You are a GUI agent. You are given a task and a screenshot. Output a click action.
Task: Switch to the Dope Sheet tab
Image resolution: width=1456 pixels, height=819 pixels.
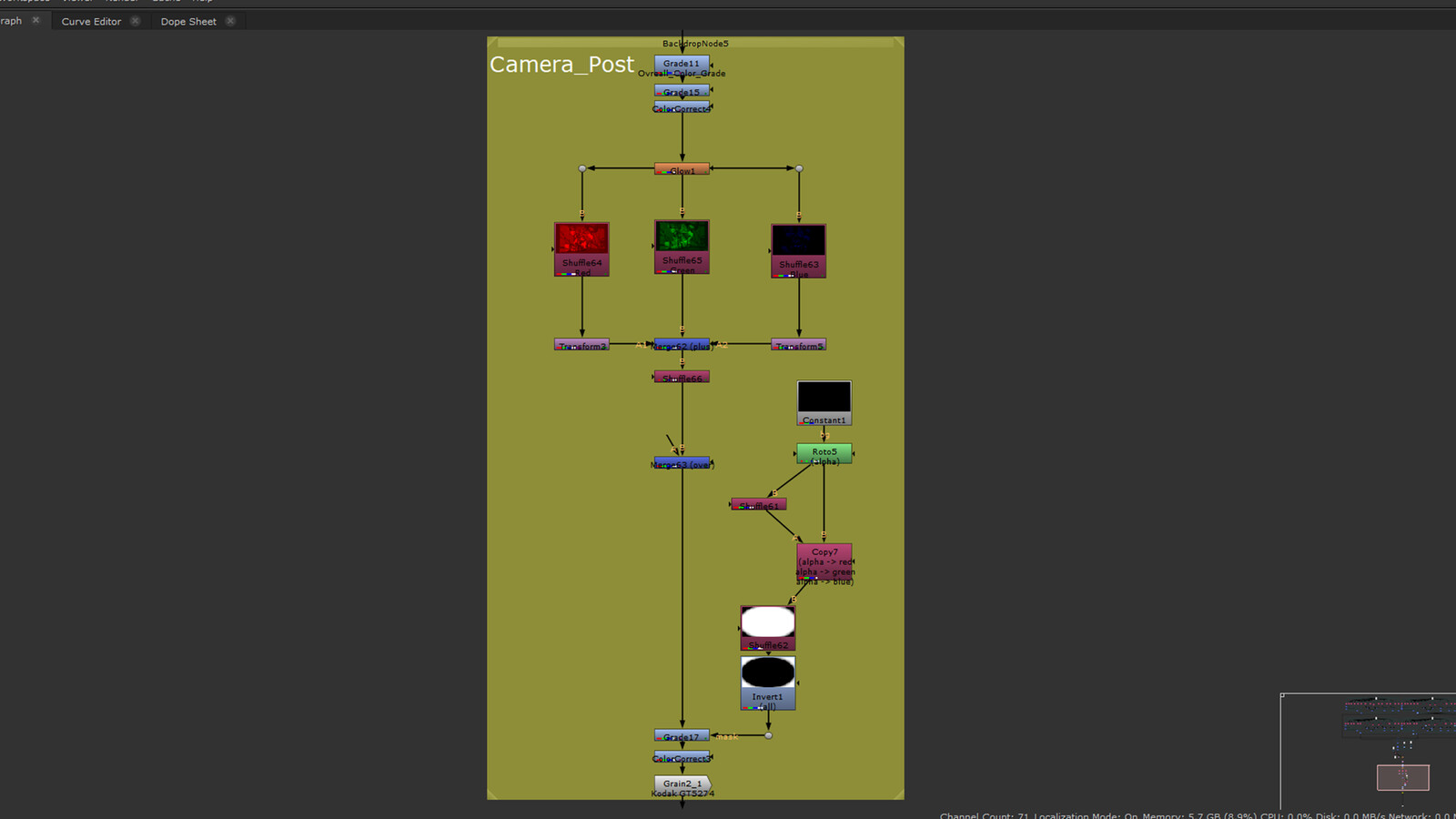[x=188, y=21]
